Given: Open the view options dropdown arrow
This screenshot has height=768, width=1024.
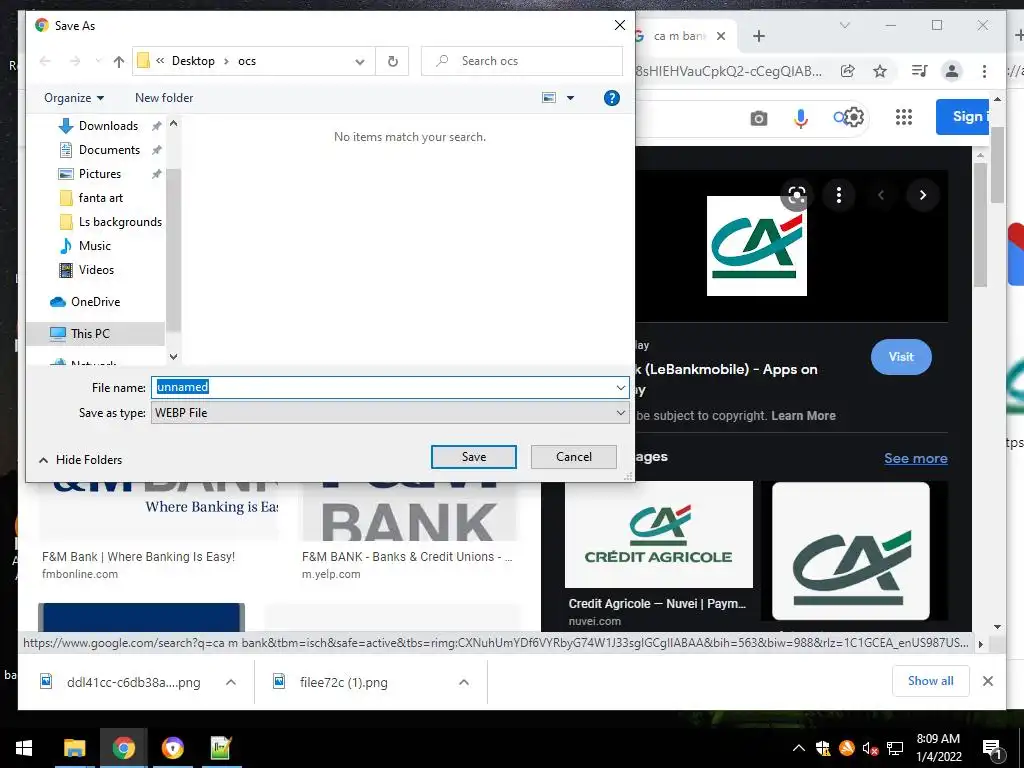Looking at the screenshot, I should coord(570,98).
